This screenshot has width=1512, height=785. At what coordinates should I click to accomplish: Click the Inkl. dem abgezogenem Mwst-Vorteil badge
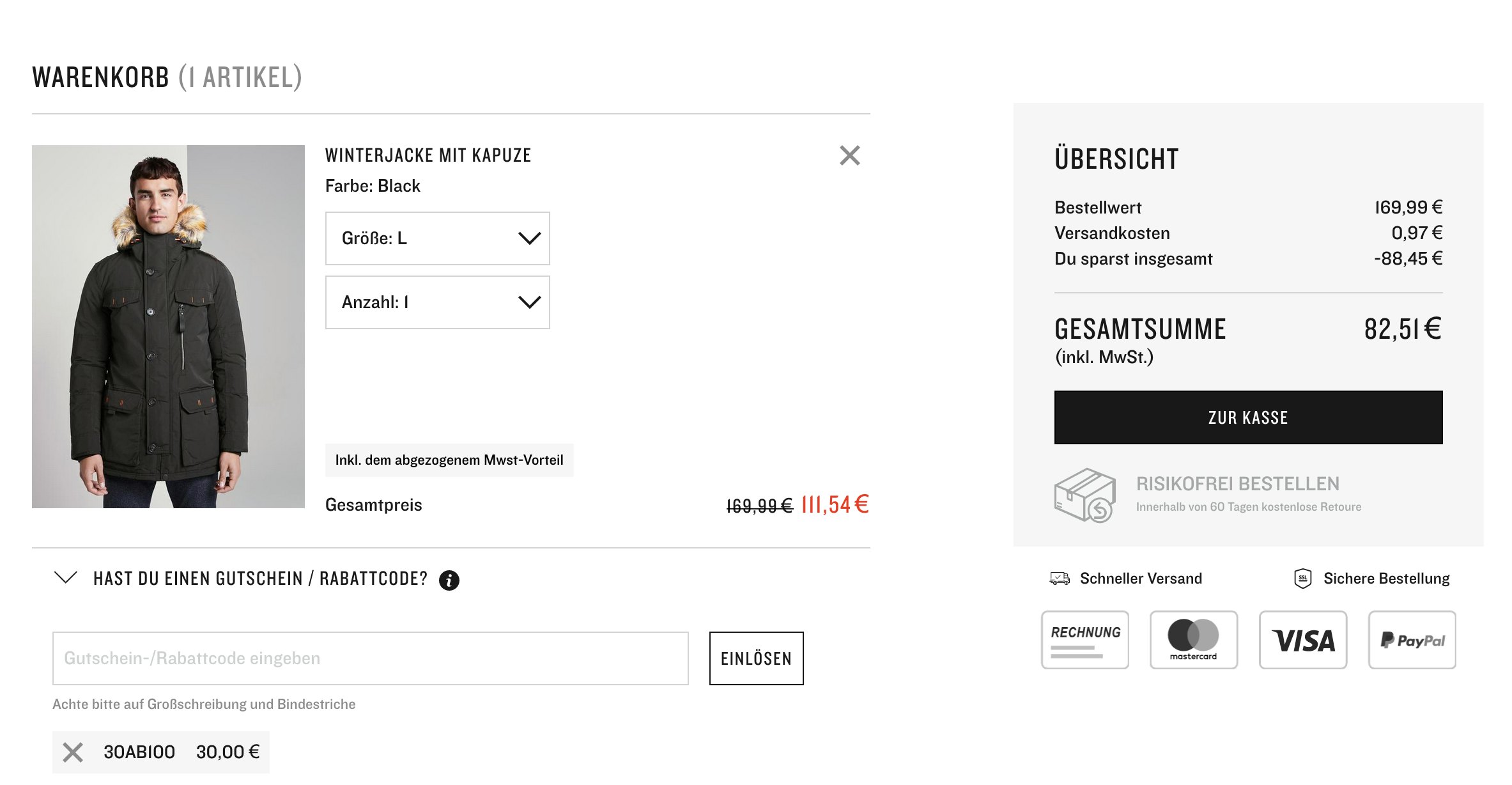tap(449, 460)
